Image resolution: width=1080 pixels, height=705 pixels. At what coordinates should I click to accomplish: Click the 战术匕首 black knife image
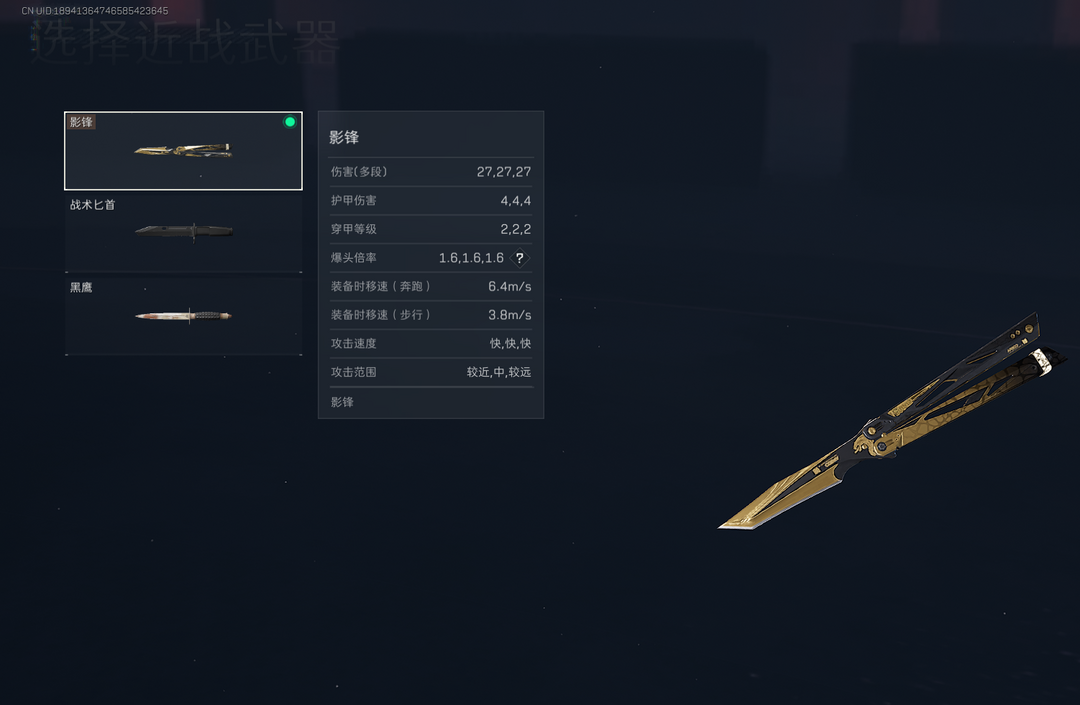(184, 231)
